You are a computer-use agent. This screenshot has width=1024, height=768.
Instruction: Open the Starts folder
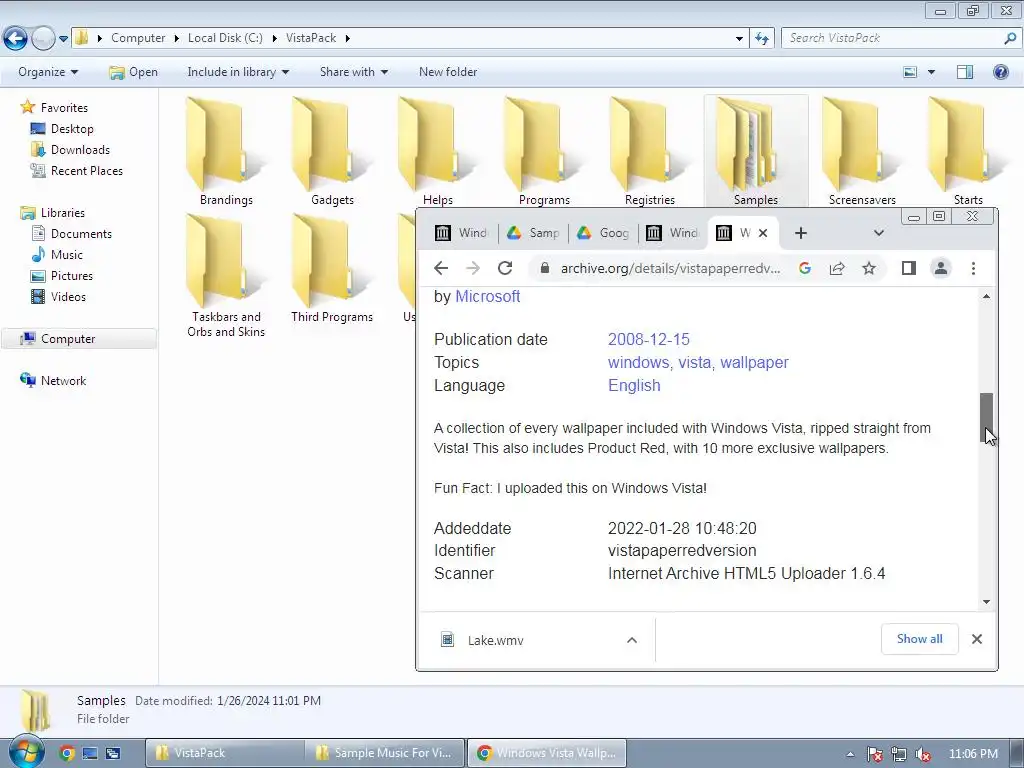(968, 152)
